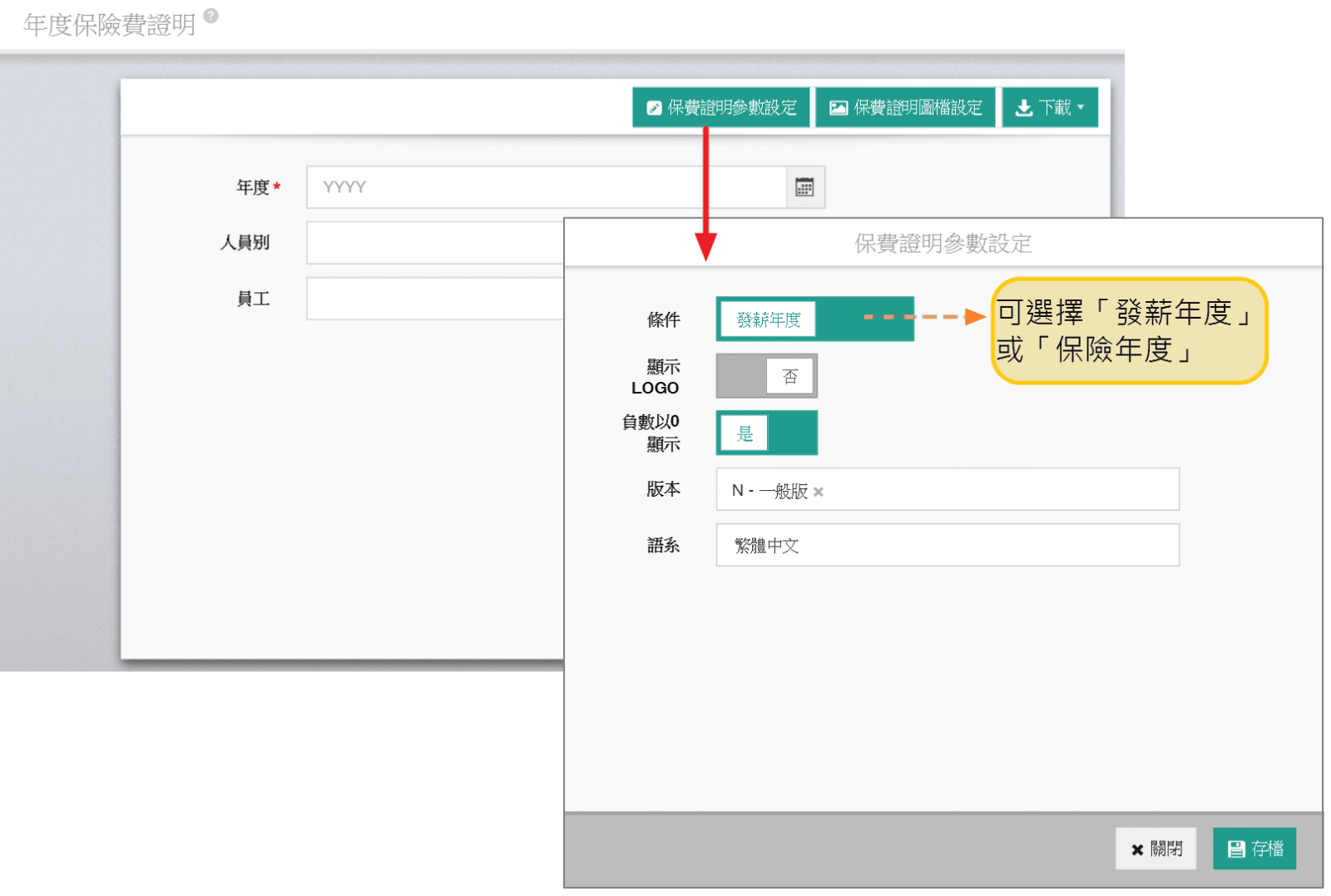Viewport: 1331px width, 896px height.
Task: Open the 人員別 selection field
Action: pos(434,243)
